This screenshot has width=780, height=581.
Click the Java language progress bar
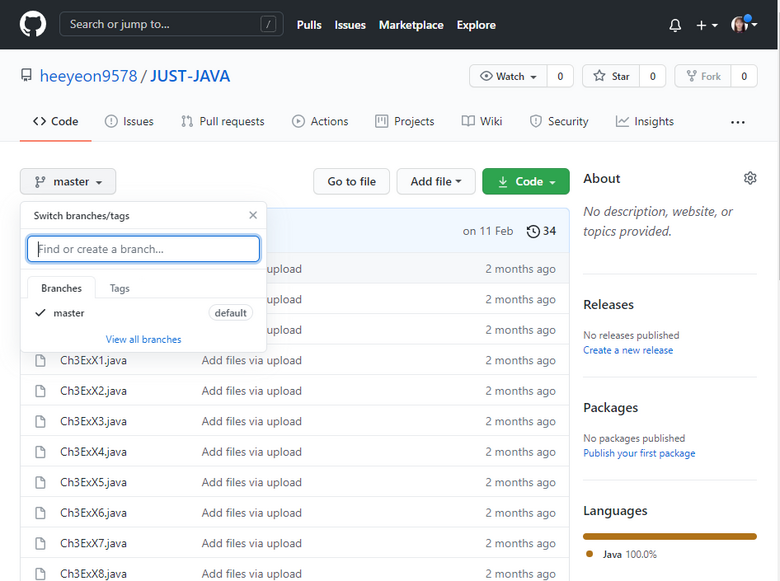(670, 536)
